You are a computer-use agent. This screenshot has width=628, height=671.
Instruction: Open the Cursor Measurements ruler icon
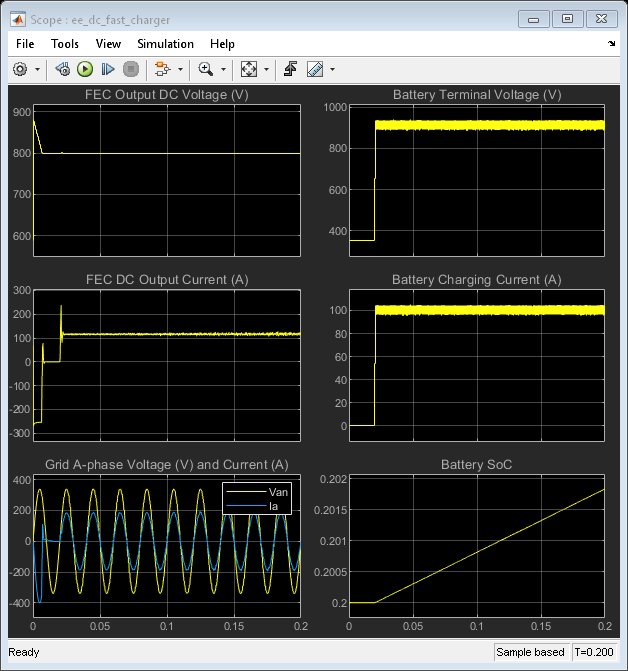(315, 69)
